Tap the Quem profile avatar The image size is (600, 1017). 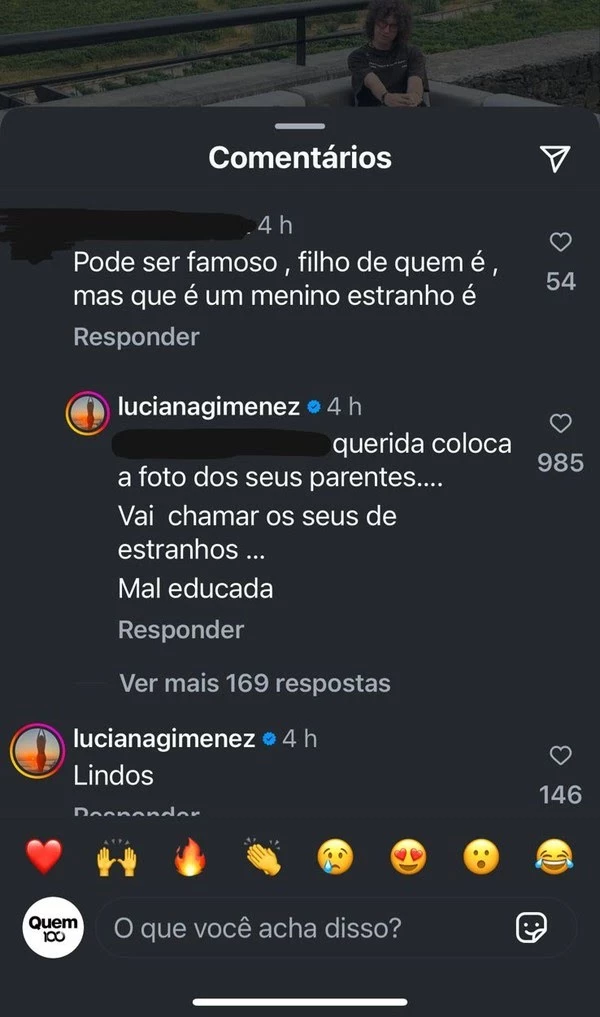52,929
